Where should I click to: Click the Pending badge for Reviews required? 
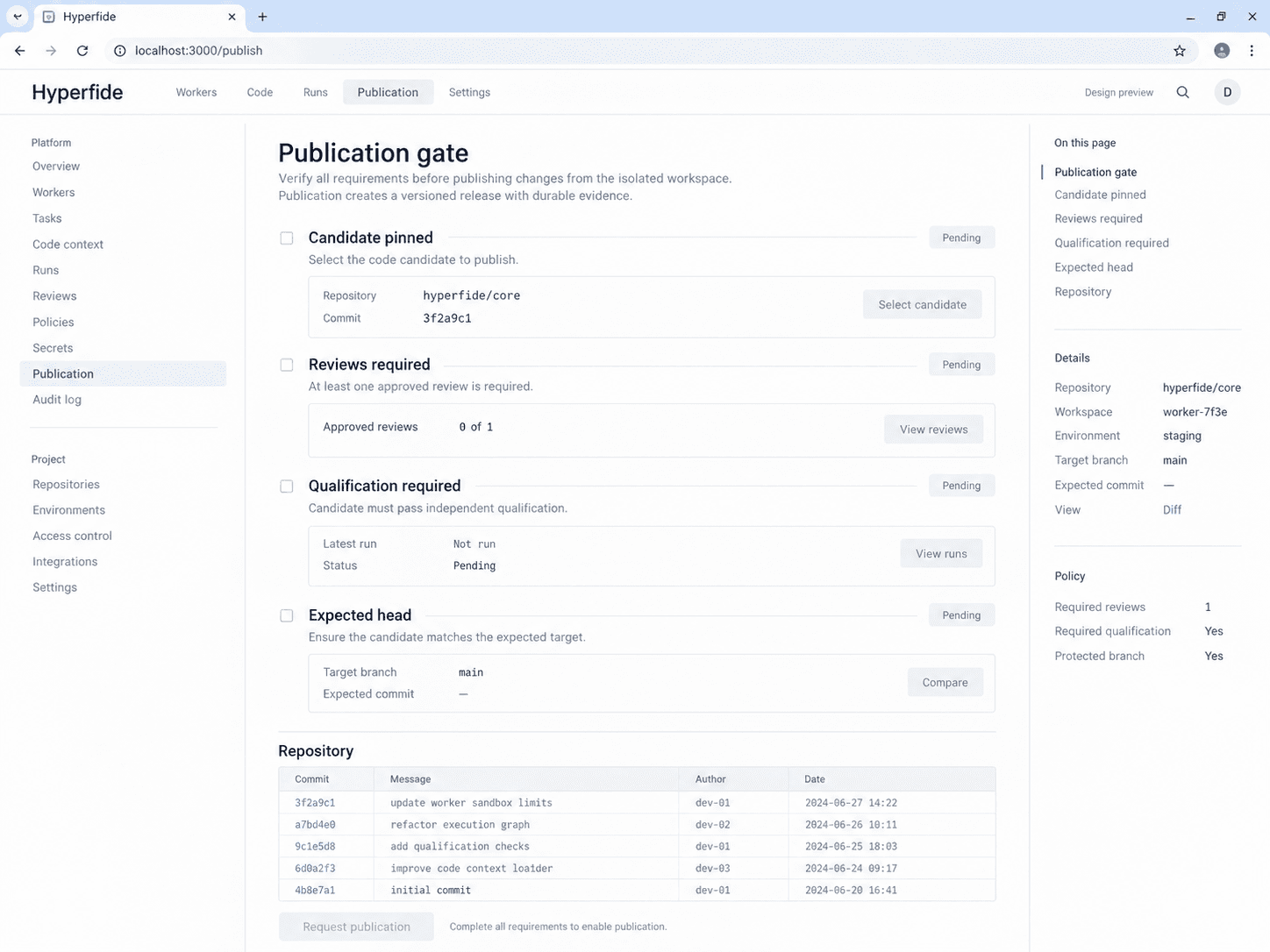[x=961, y=365]
